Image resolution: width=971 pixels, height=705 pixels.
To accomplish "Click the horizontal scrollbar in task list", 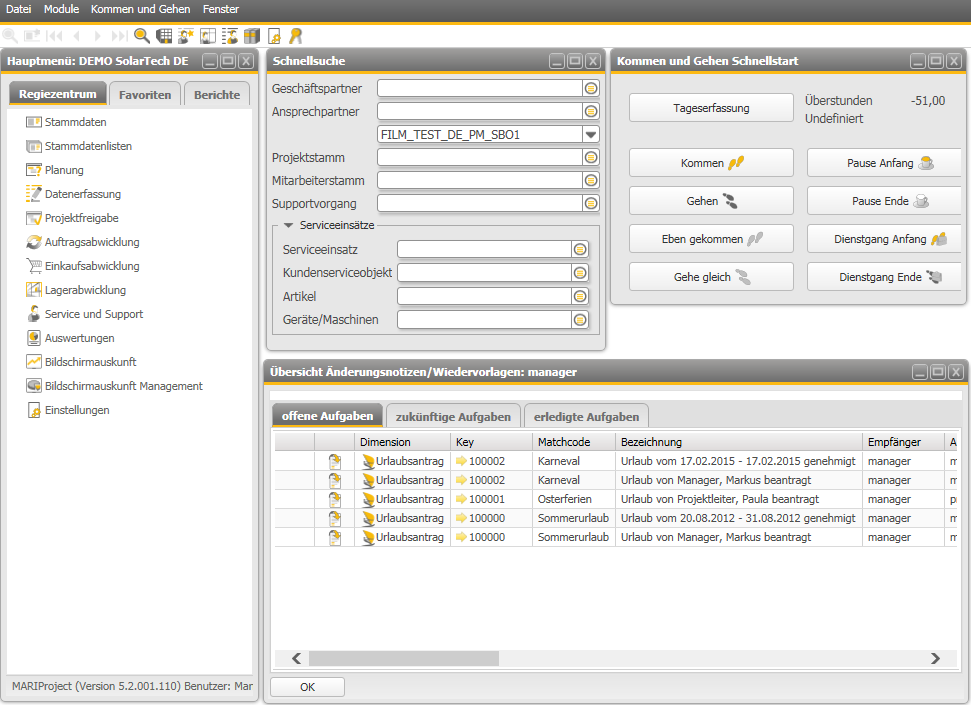I will point(404,658).
